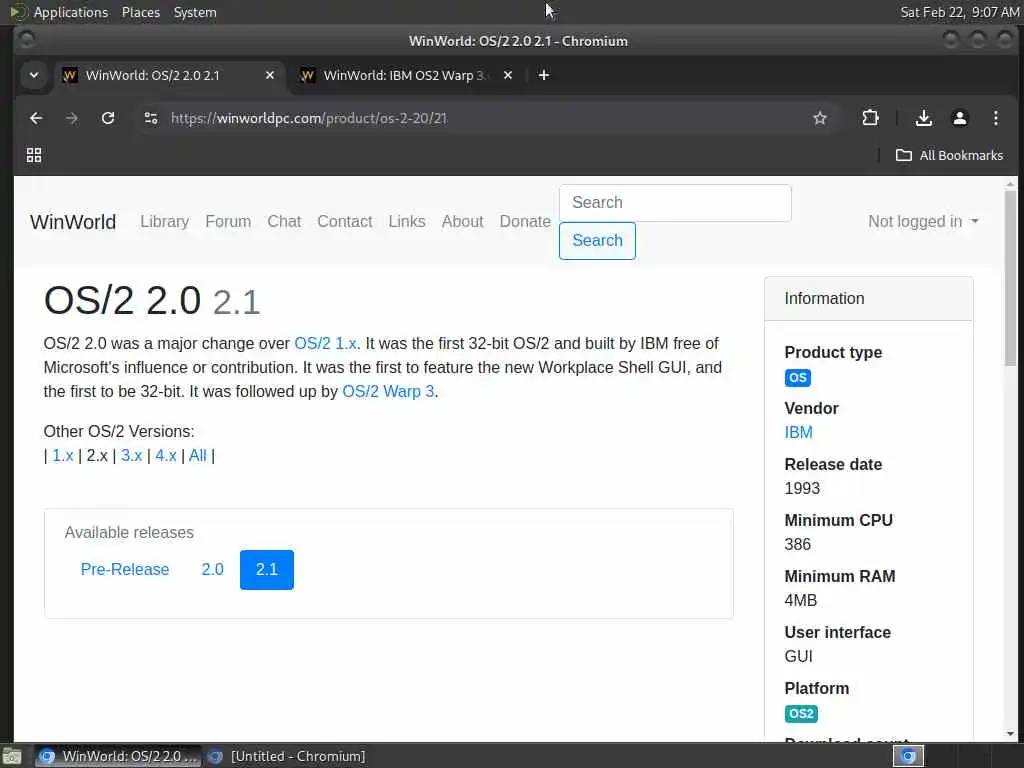The width and height of the screenshot is (1024, 768).
Task: Go back to the previous page
Action: pyautogui.click(x=36, y=118)
